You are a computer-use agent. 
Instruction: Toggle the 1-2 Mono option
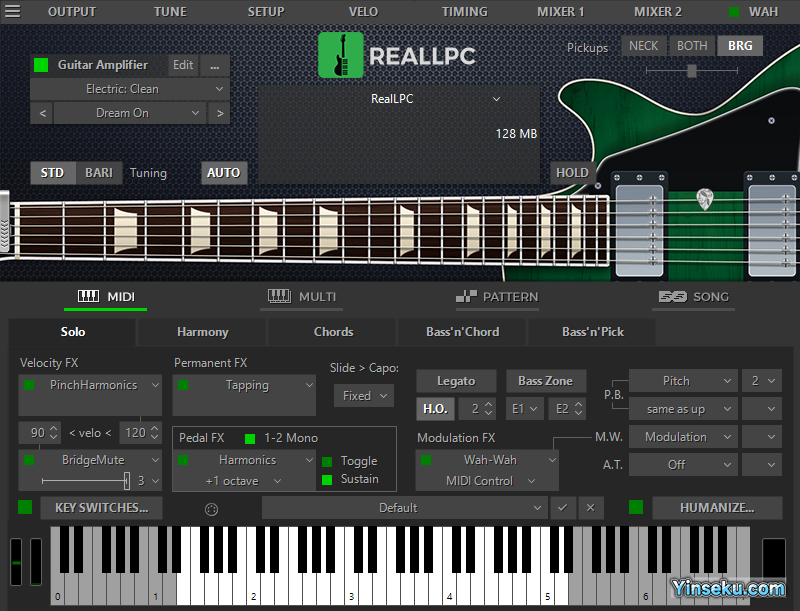point(250,438)
